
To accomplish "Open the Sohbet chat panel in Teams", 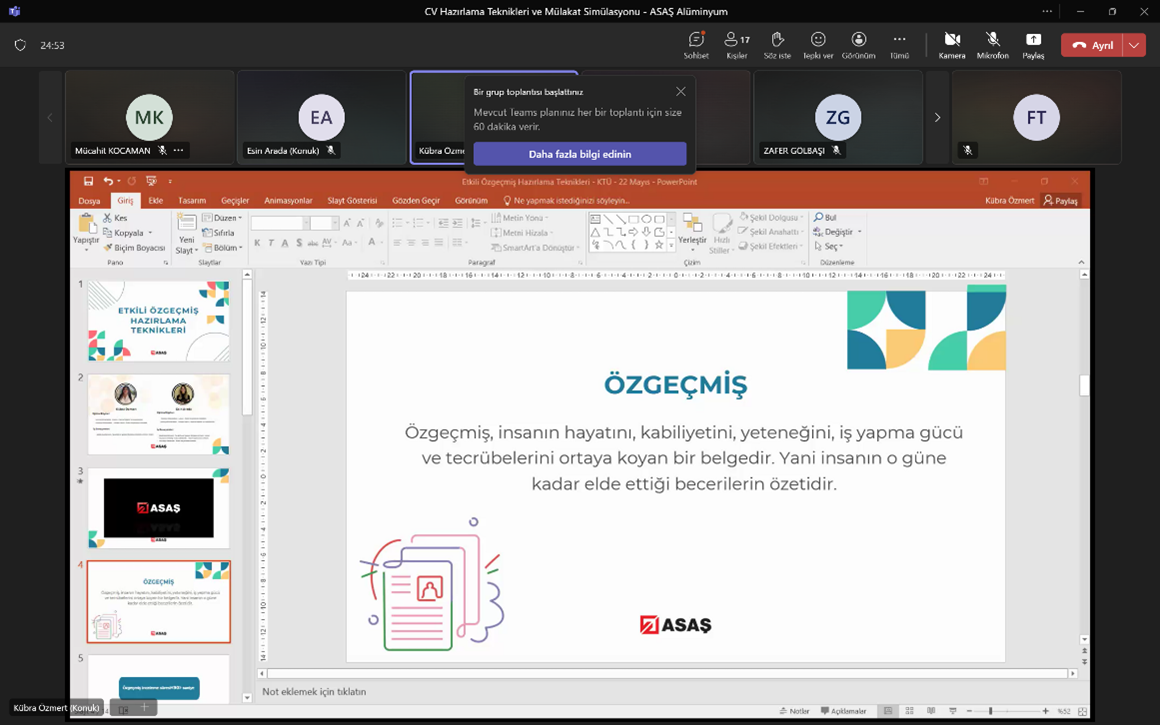I will 695,45.
